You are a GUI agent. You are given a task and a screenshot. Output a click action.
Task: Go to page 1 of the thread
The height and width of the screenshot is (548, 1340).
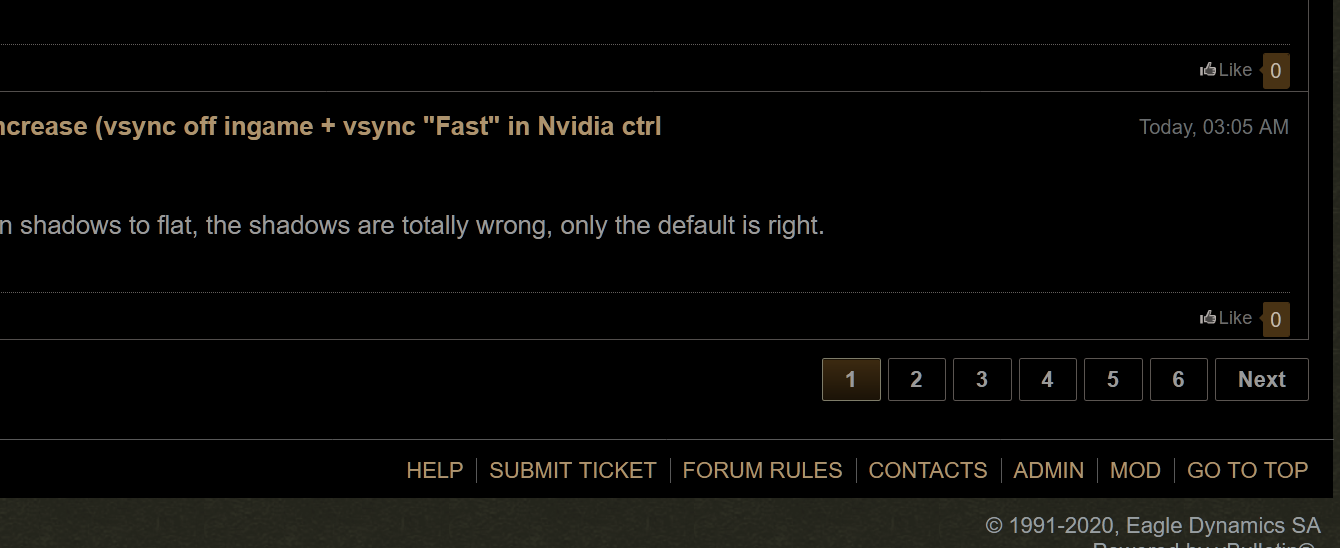pos(851,379)
